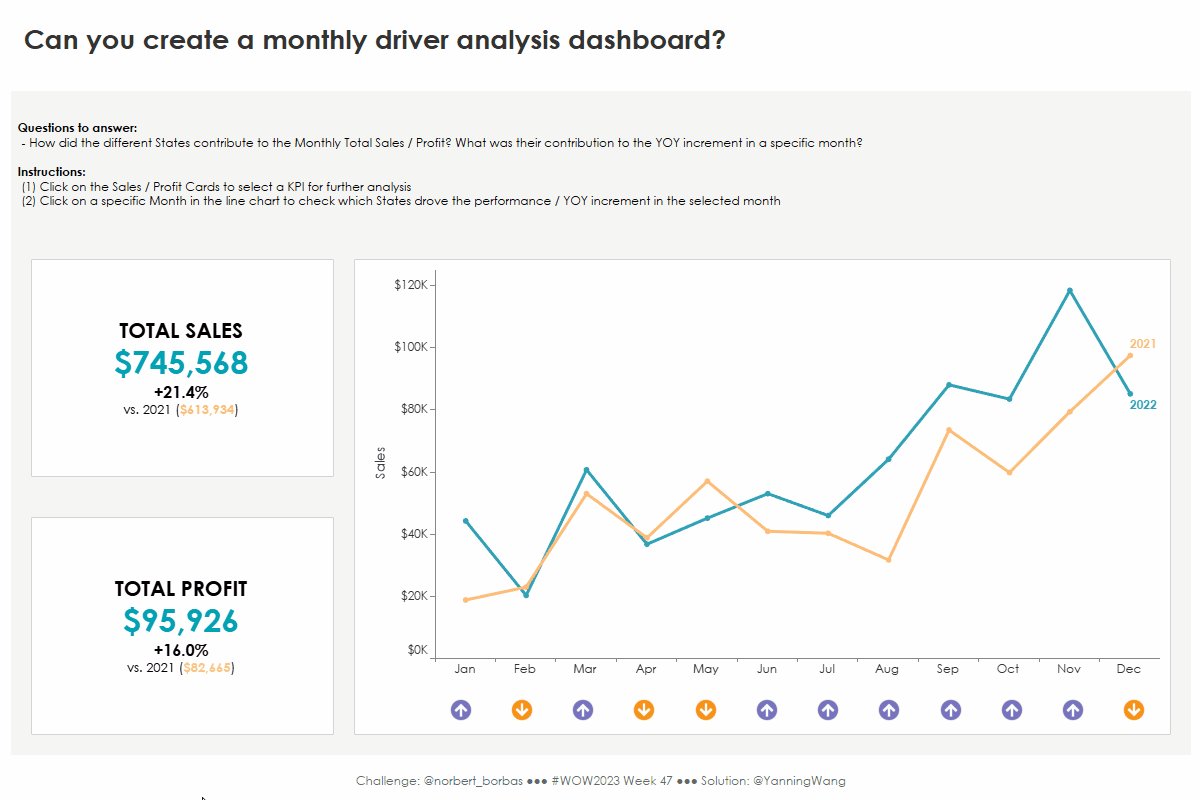Click the purple up arrow under Jan

[x=461, y=710]
